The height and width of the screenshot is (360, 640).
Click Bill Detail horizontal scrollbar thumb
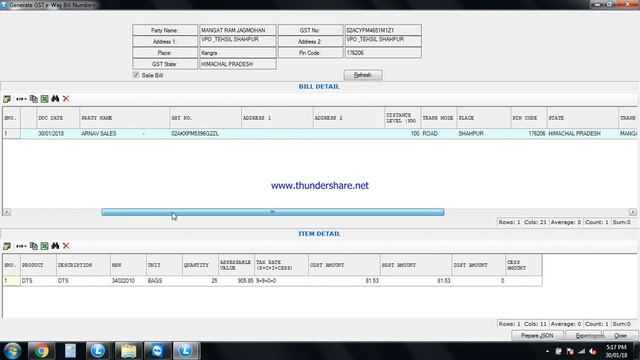click(273, 212)
